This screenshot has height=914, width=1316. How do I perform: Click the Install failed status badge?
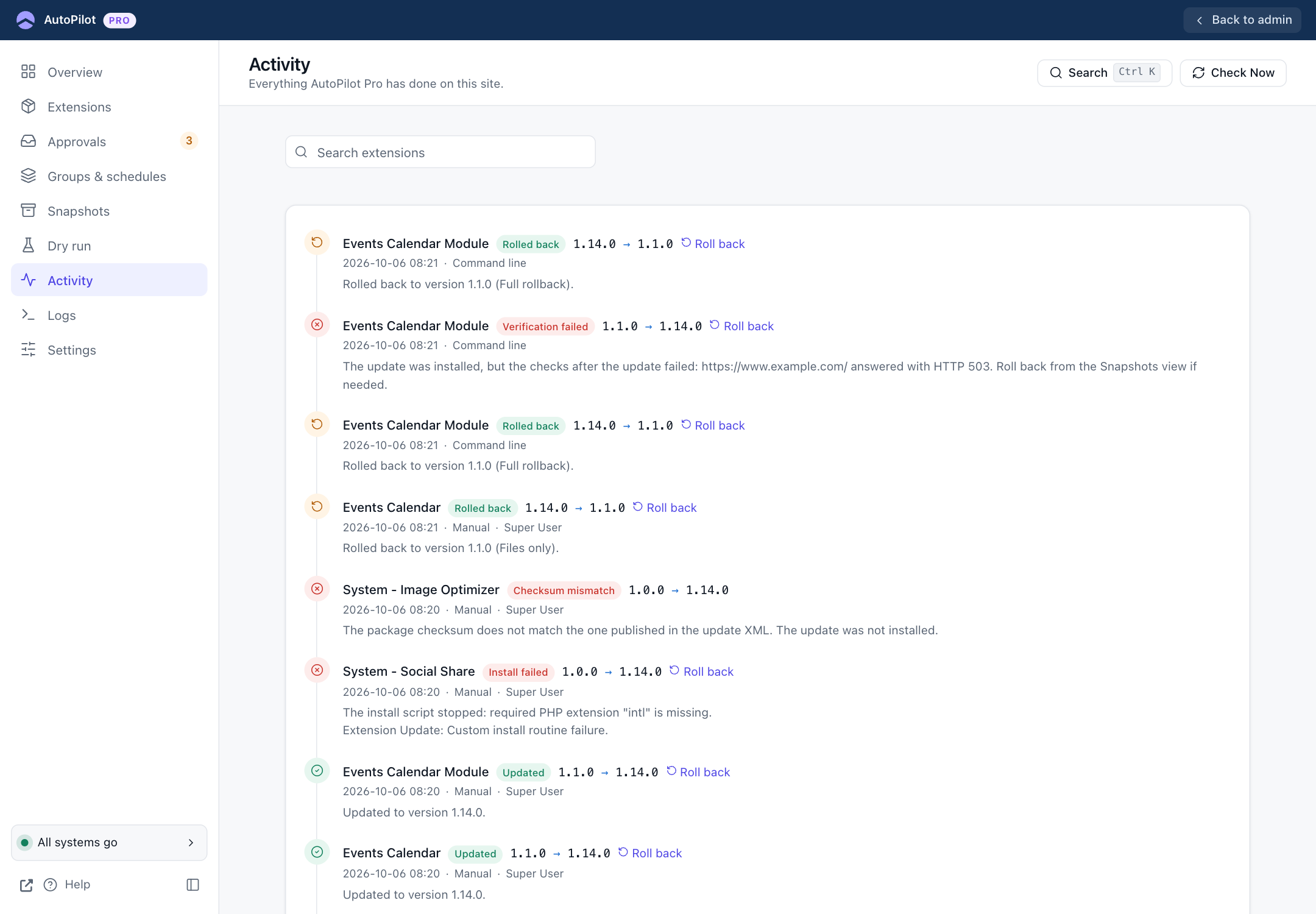click(518, 672)
